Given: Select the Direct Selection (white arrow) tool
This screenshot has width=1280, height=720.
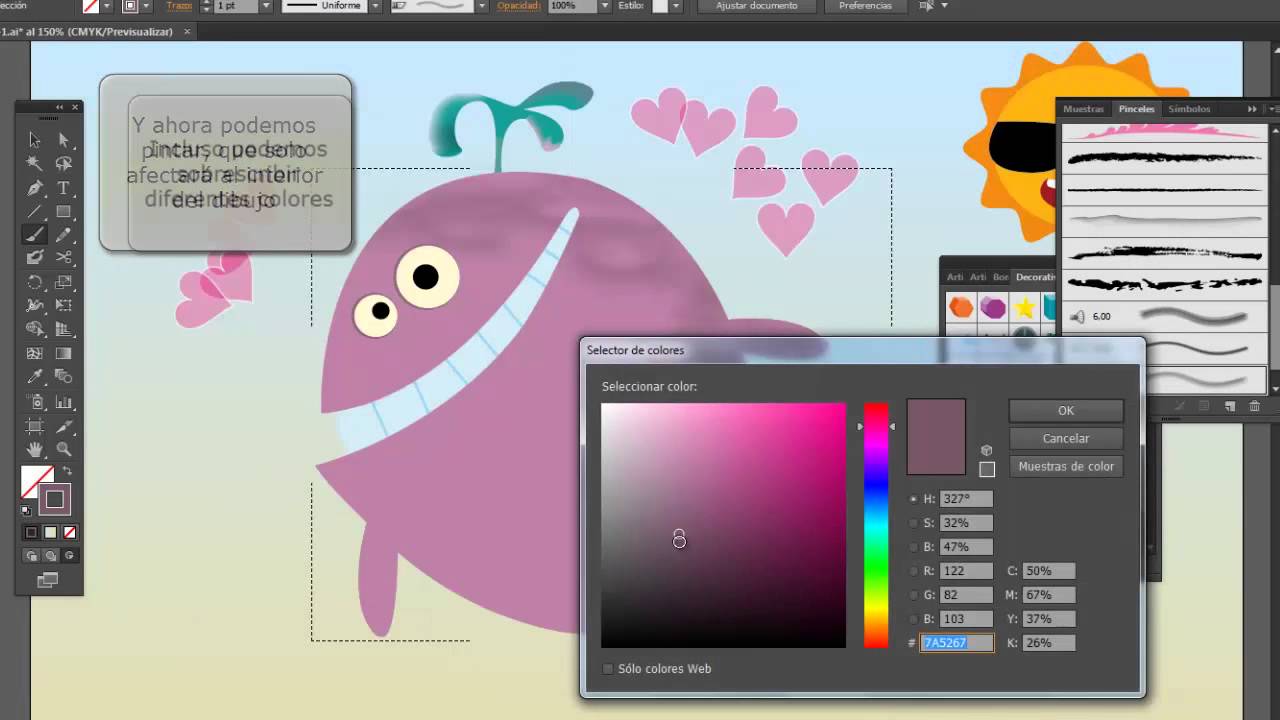Looking at the screenshot, I should coord(64,140).
